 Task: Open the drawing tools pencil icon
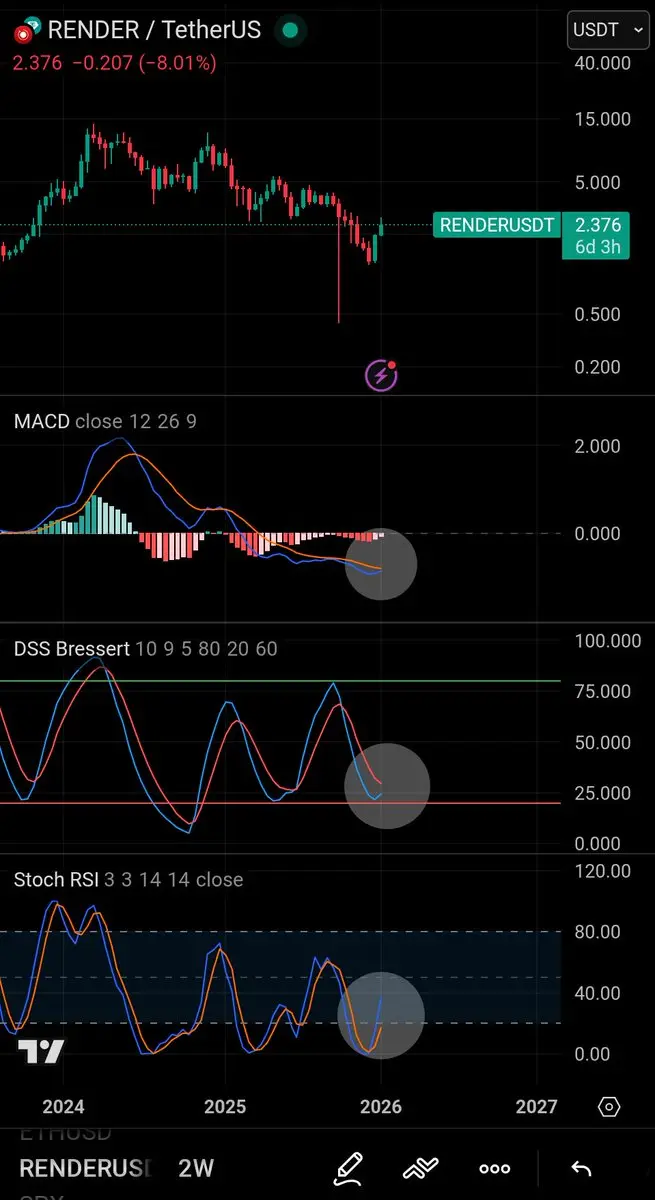point(348,1167)
